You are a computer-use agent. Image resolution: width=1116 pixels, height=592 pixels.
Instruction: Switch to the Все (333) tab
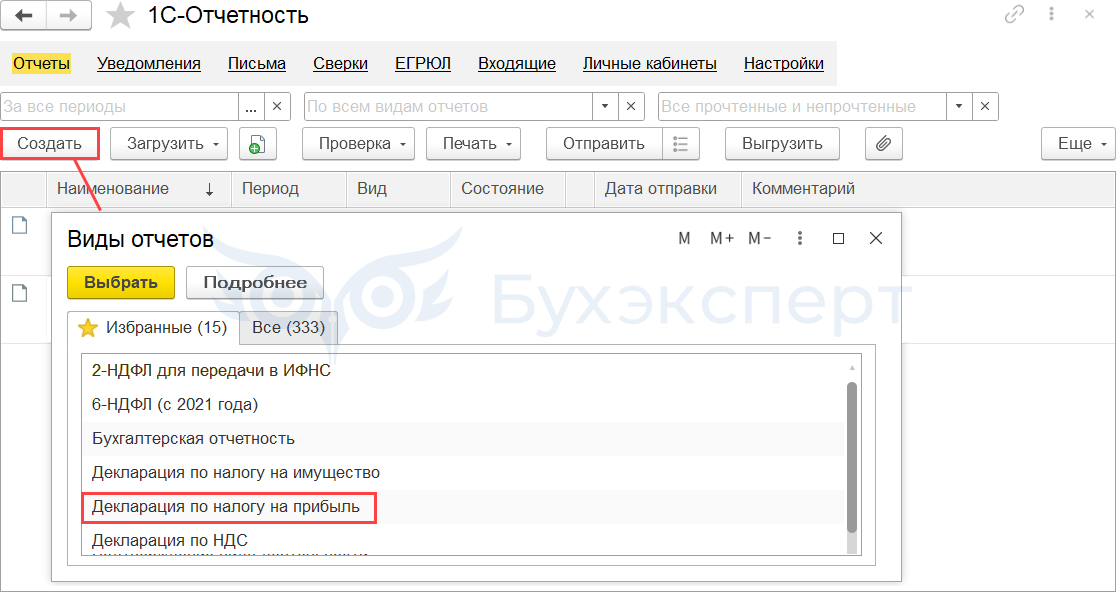(x=288, y=328)
